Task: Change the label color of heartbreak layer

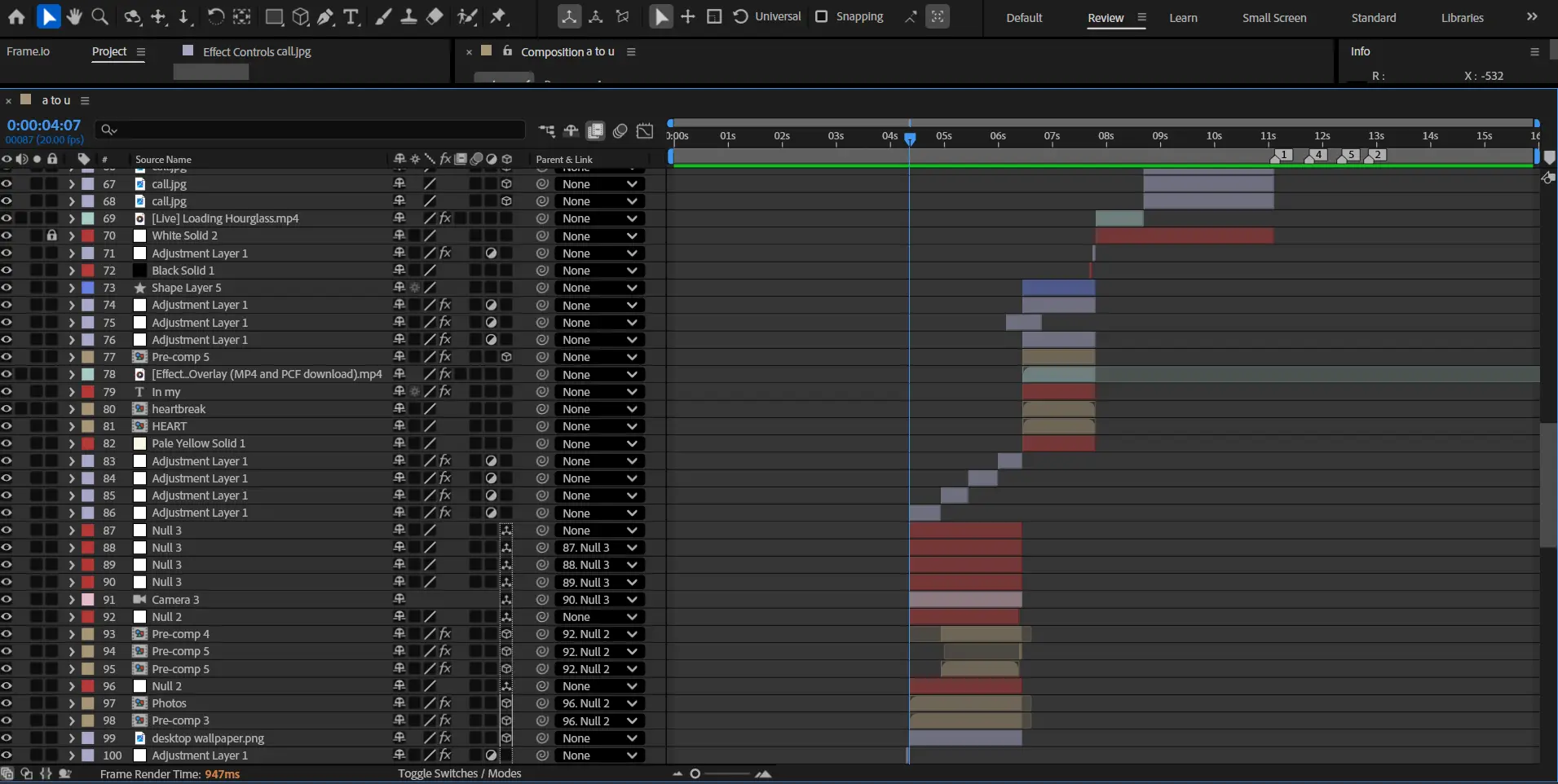Action: click(88, 409)
